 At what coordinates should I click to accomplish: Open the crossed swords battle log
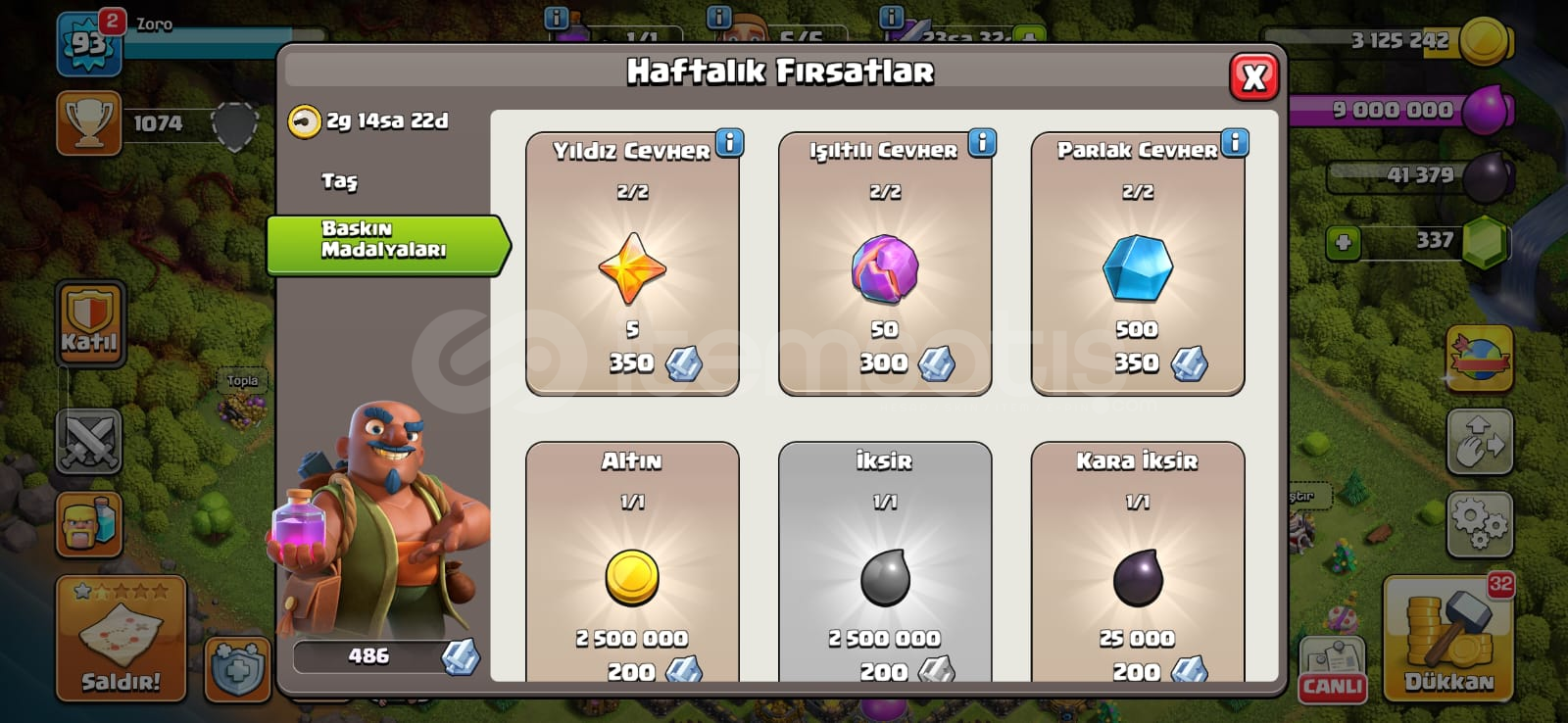[89, 442]
